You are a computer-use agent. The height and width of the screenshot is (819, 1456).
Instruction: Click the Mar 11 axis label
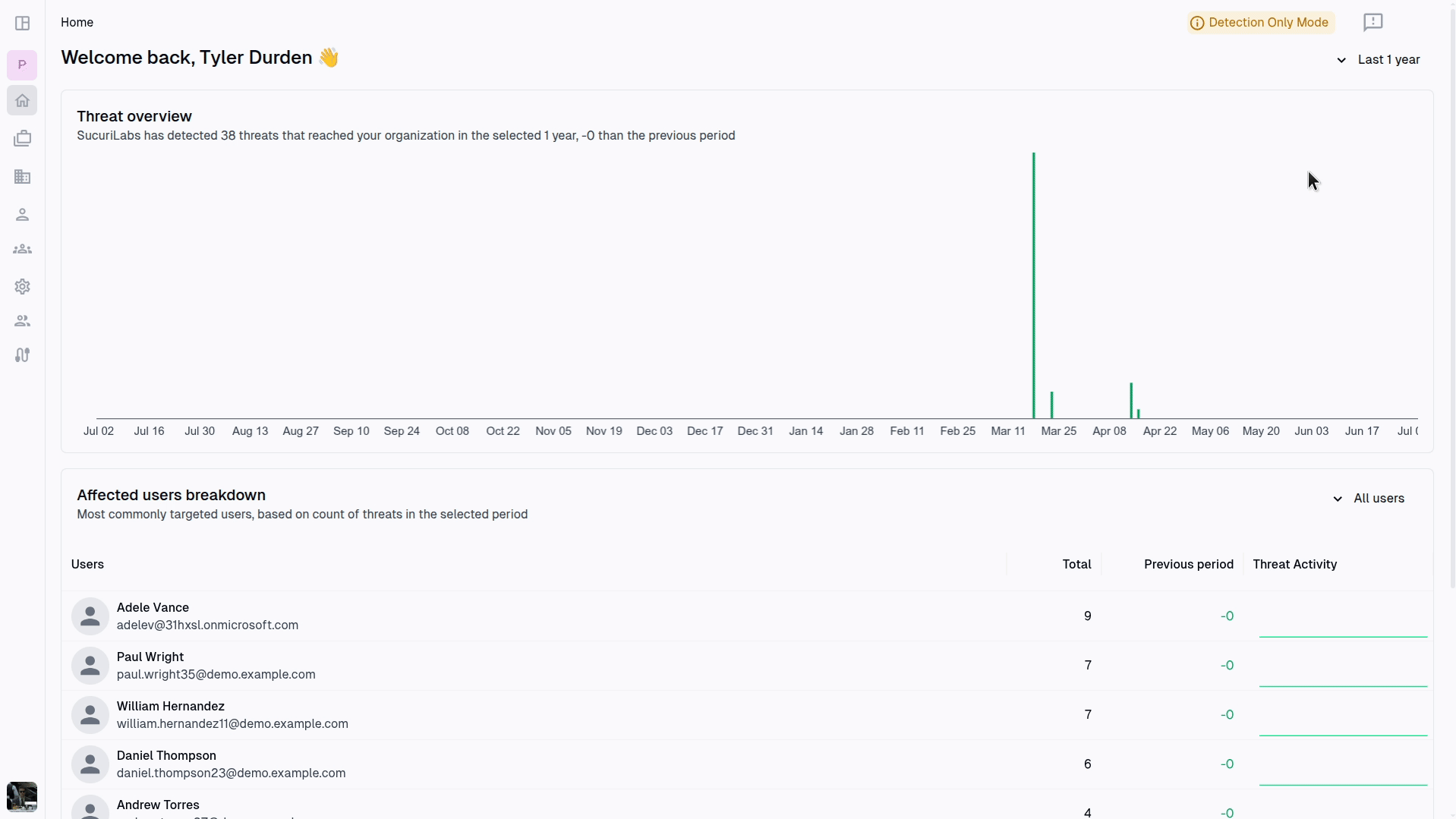tap(1007, 430)
